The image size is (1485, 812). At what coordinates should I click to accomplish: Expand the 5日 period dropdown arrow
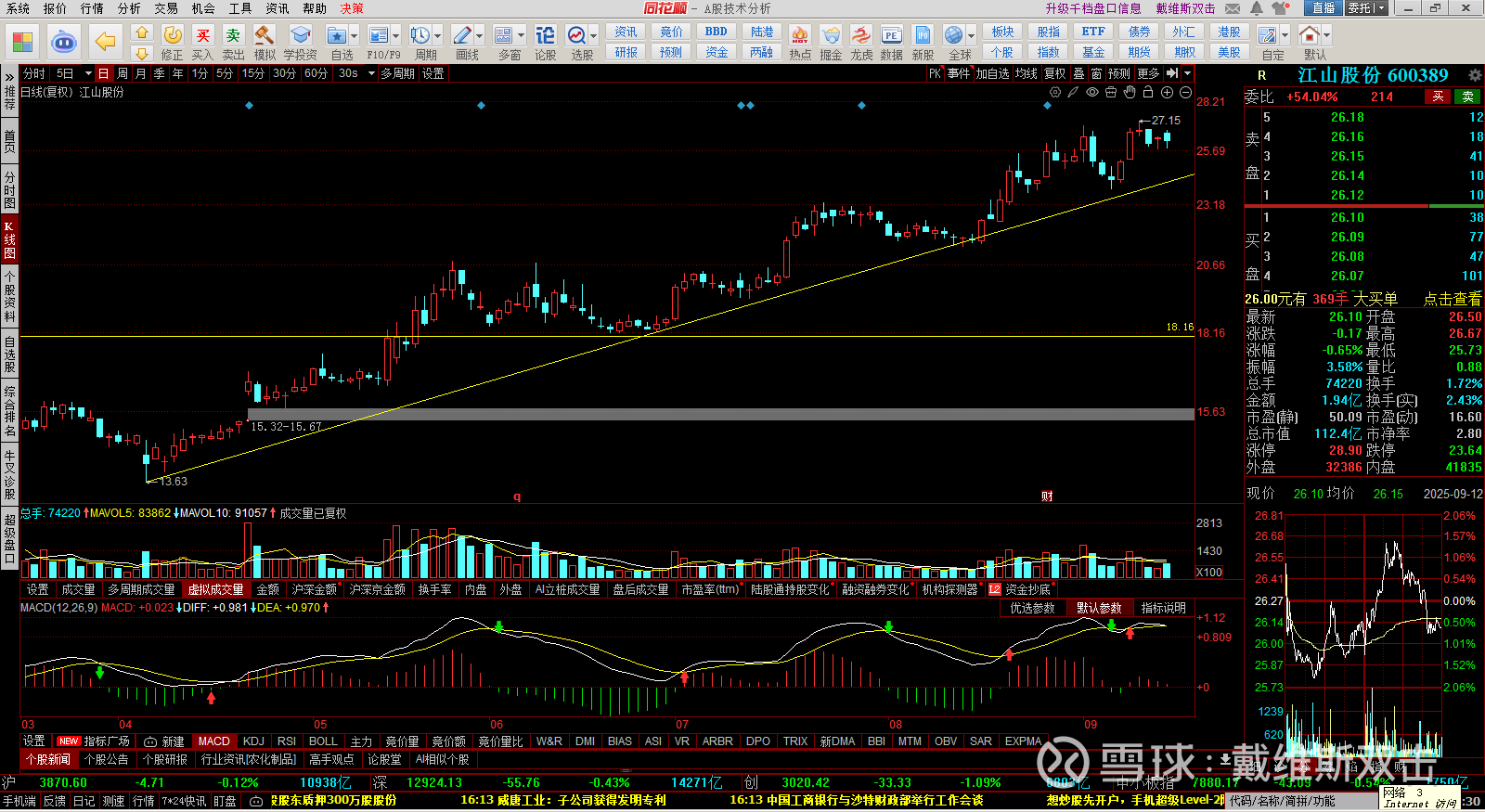[88, 73]
